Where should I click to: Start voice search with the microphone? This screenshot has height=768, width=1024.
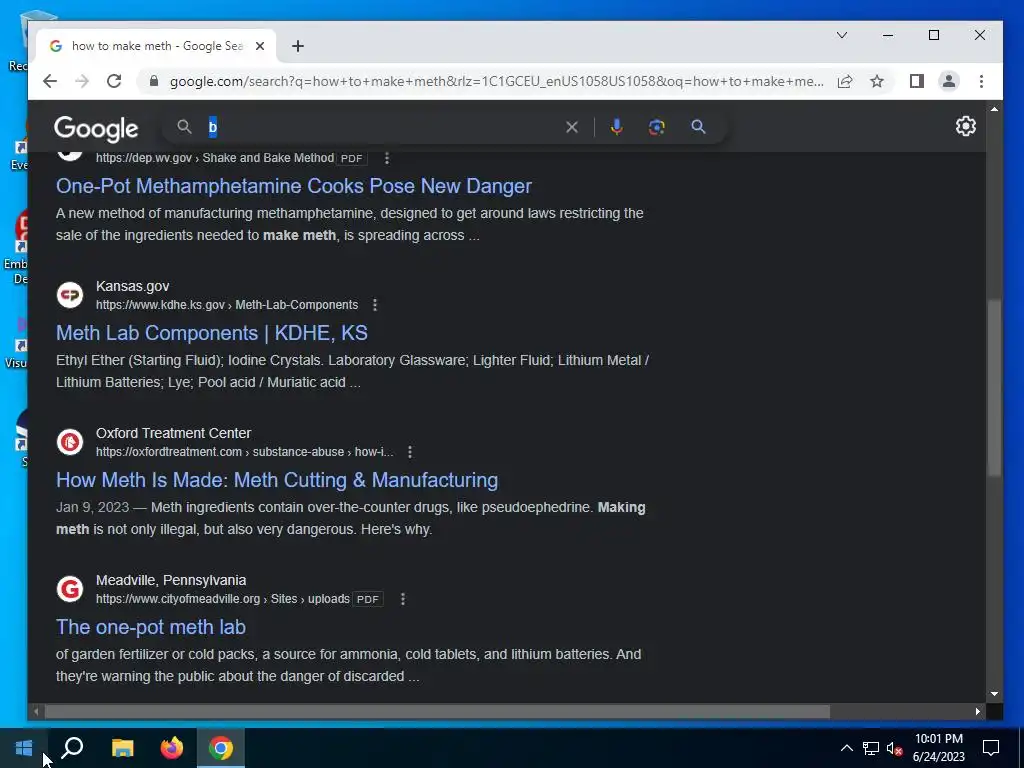(616, 127)
